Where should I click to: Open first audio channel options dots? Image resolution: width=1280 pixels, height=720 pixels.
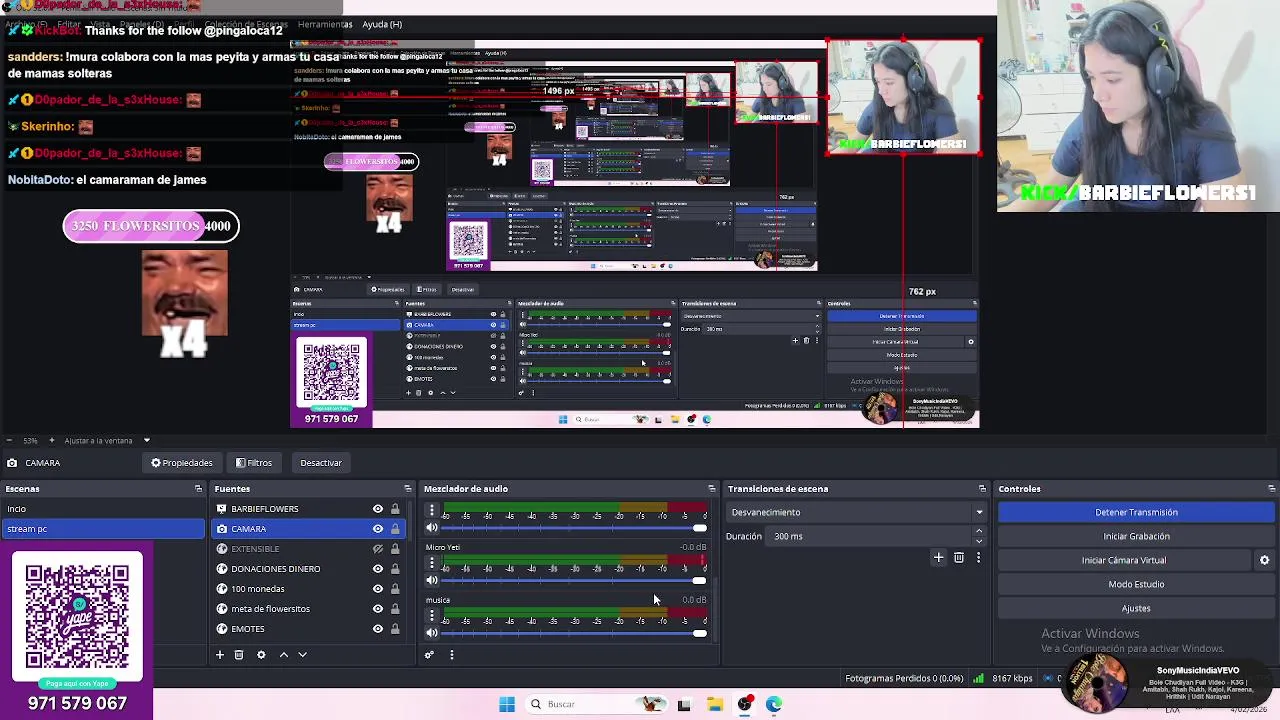[x=432, y=511]
